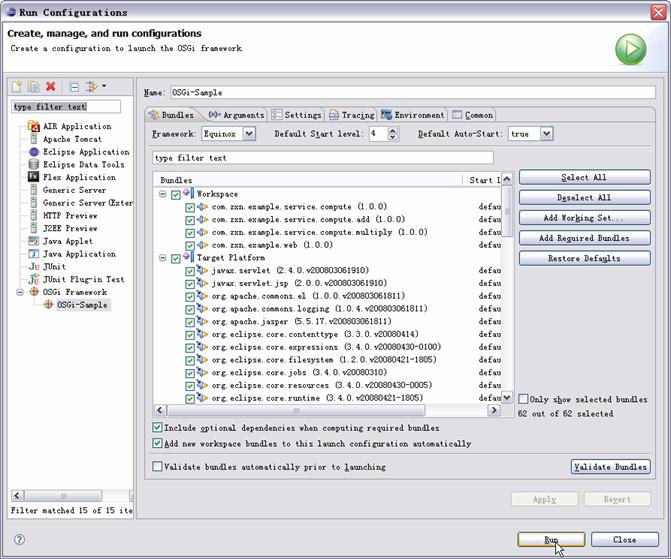This screenshot has height=559, width=671.
Task: Select the OSGi-Sample configuration icon
Action: pyautogui.click(x=48, y=305)
